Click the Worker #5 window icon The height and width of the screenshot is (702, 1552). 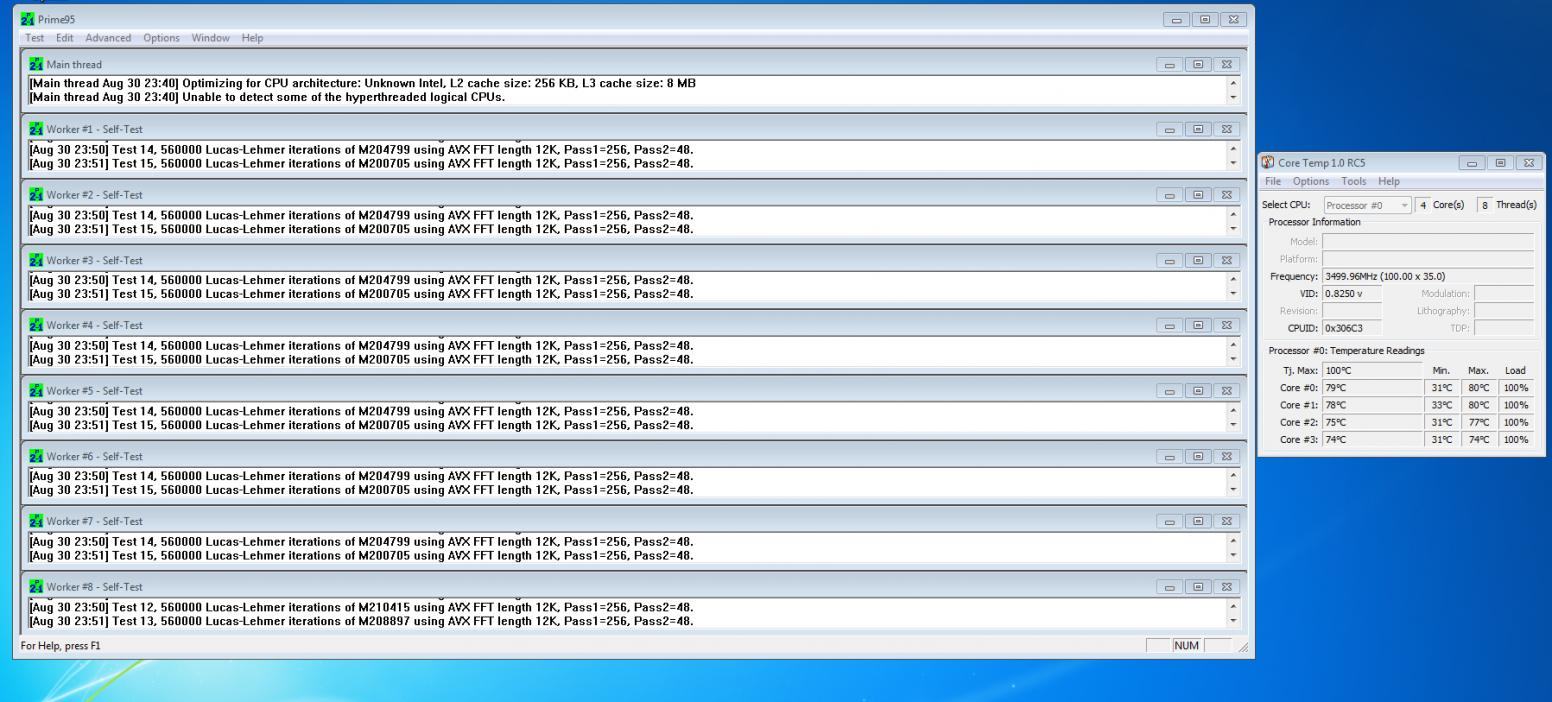click(37, 391)
